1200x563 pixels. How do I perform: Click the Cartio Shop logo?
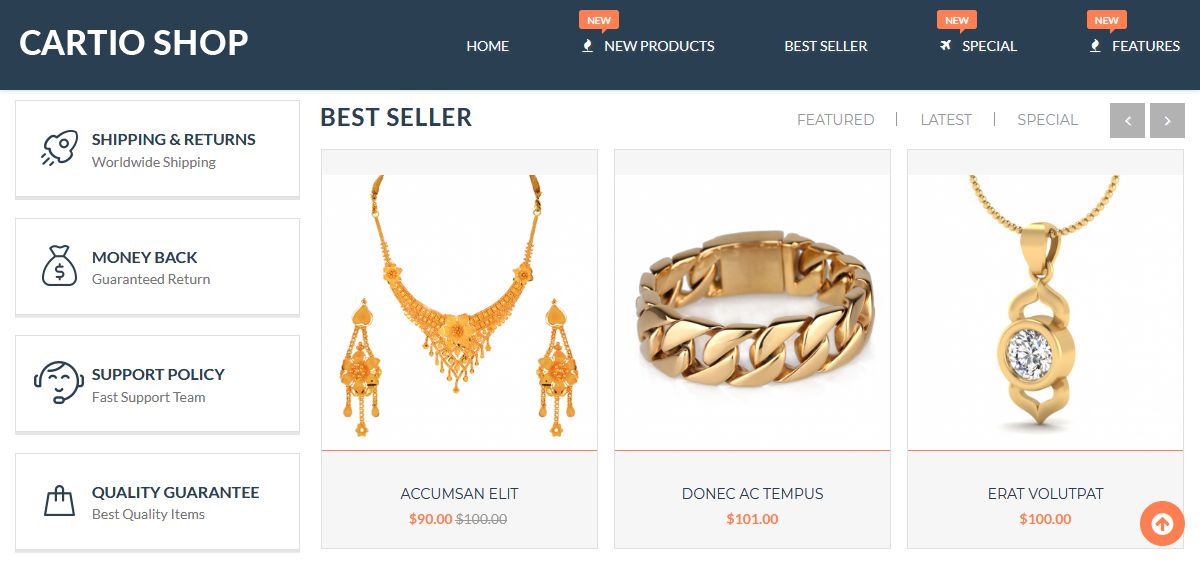134,43
